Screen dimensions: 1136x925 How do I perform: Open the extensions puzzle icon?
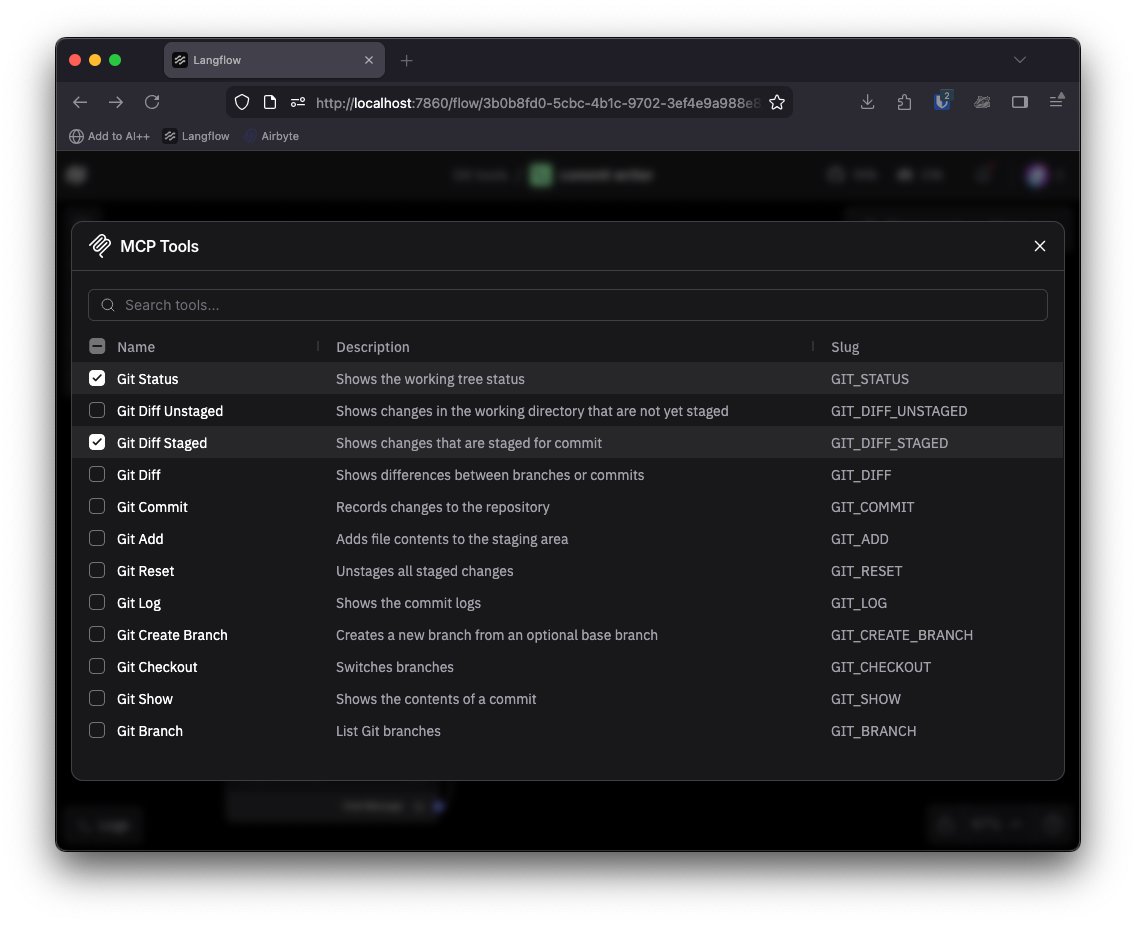click(904, 102)
